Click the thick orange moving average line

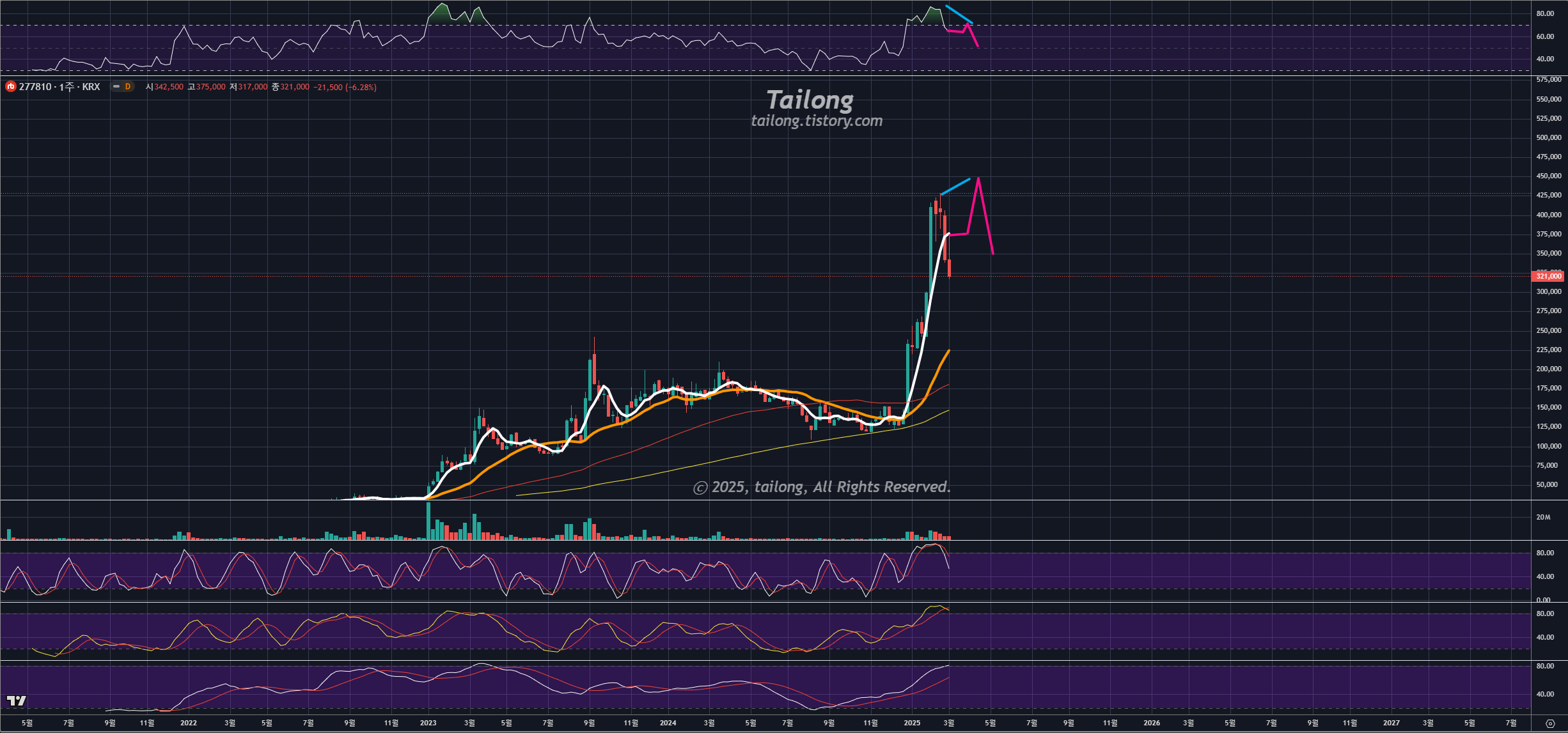click(938, 371)
